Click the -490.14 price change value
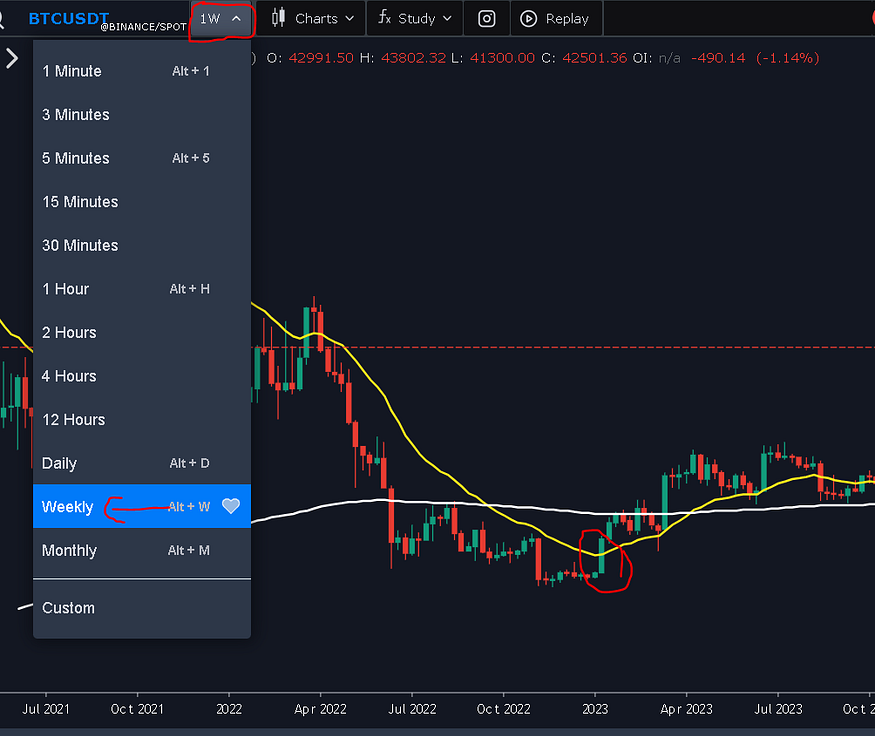This screenshot has width=875, height=736. [x=718, y=58]
